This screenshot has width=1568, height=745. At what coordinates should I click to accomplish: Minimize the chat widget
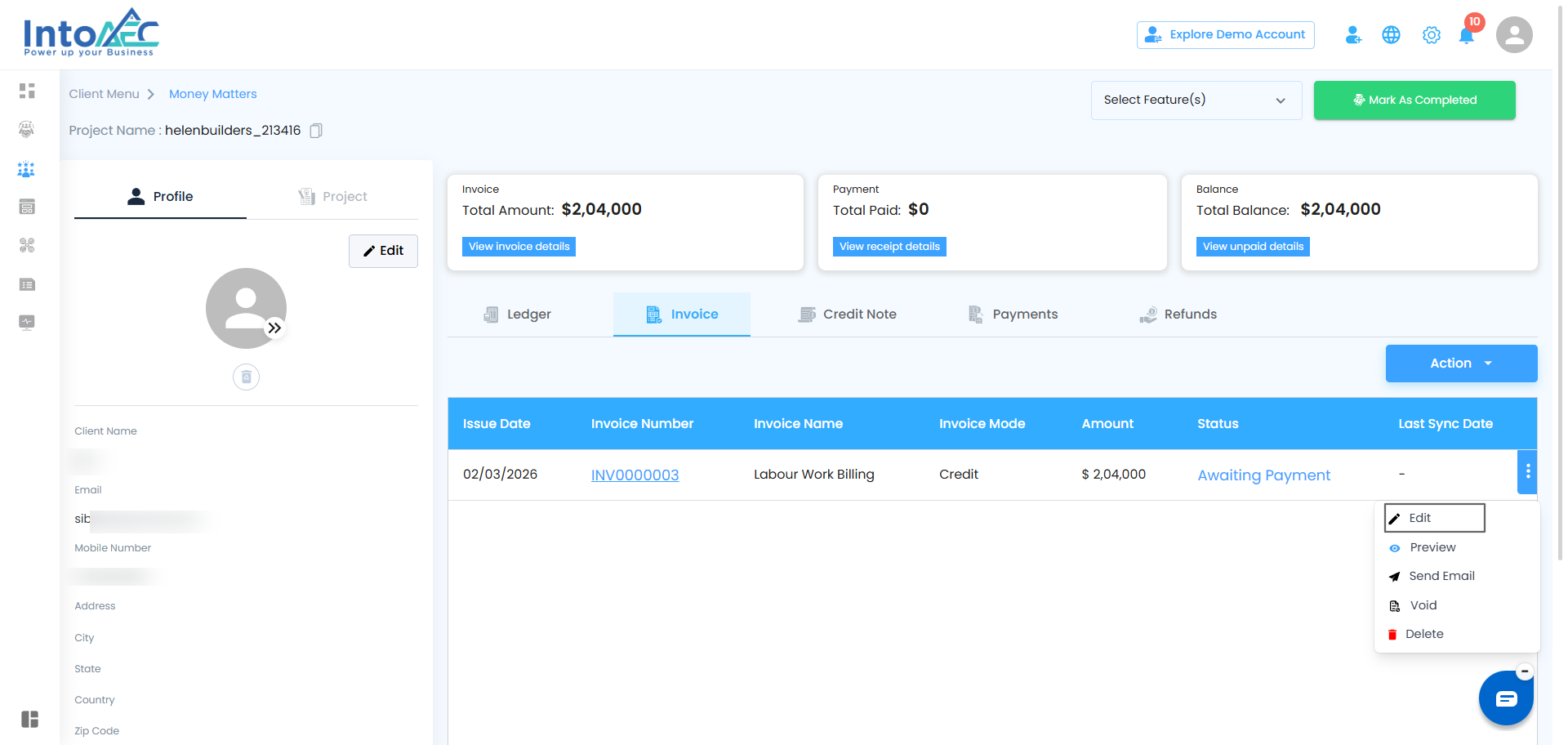pos(1524,671)
